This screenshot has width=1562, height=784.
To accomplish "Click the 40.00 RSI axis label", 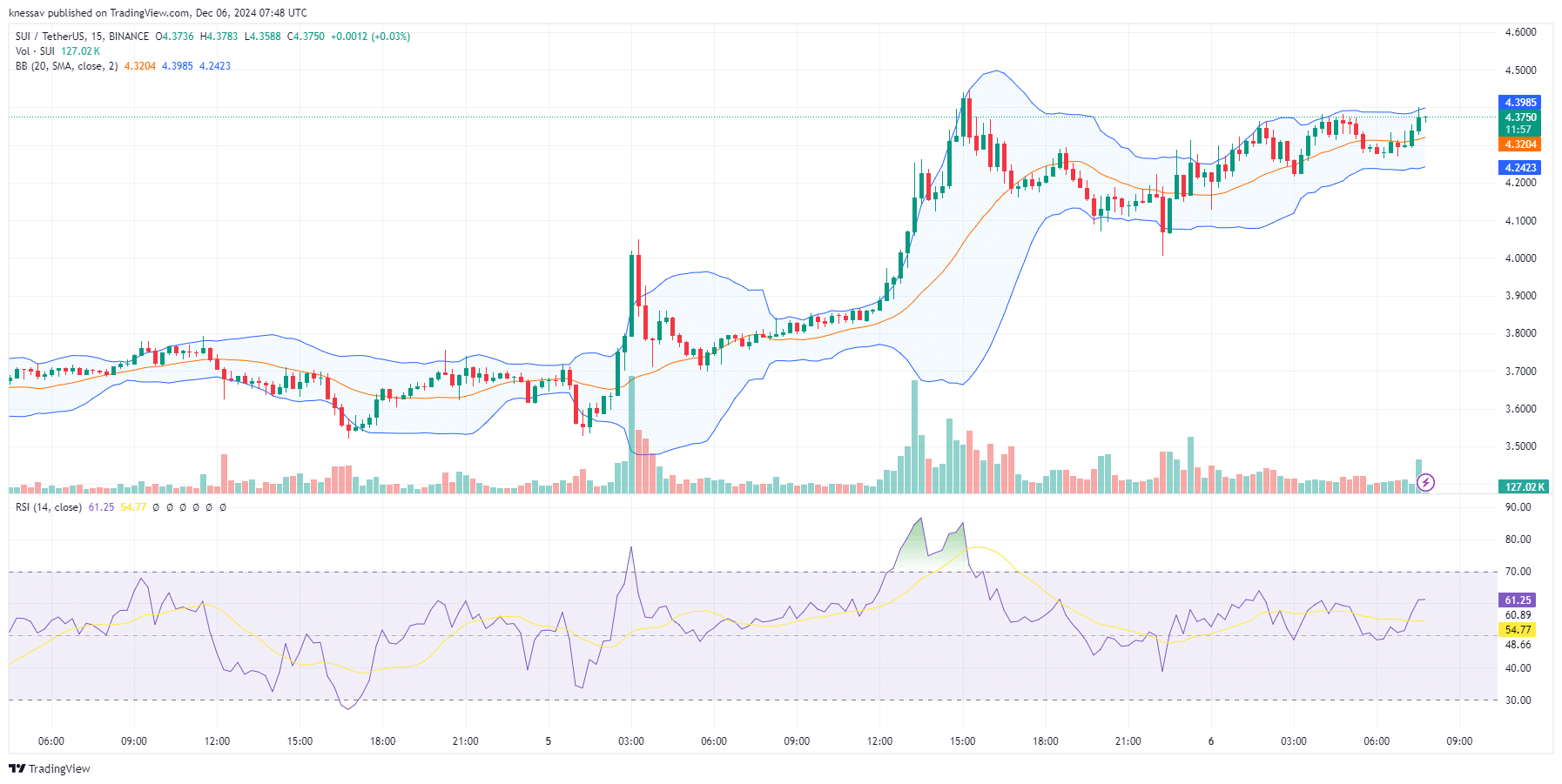I will point(1518,668).
